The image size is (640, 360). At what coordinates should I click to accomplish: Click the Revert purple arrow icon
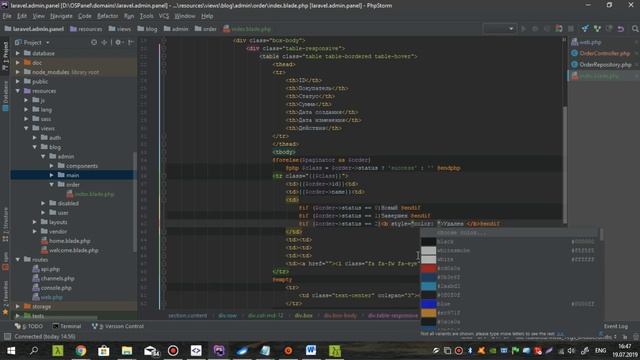pos(621,29)
